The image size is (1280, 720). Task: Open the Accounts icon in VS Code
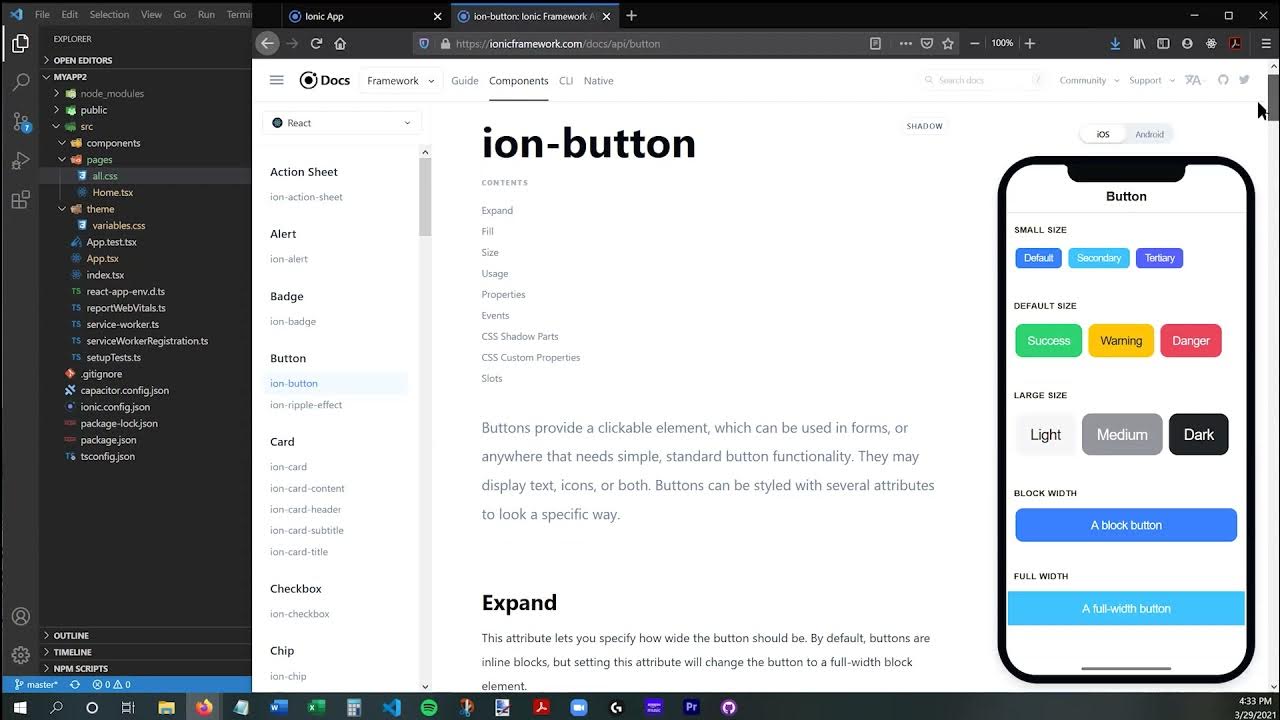tap(20, 617)
